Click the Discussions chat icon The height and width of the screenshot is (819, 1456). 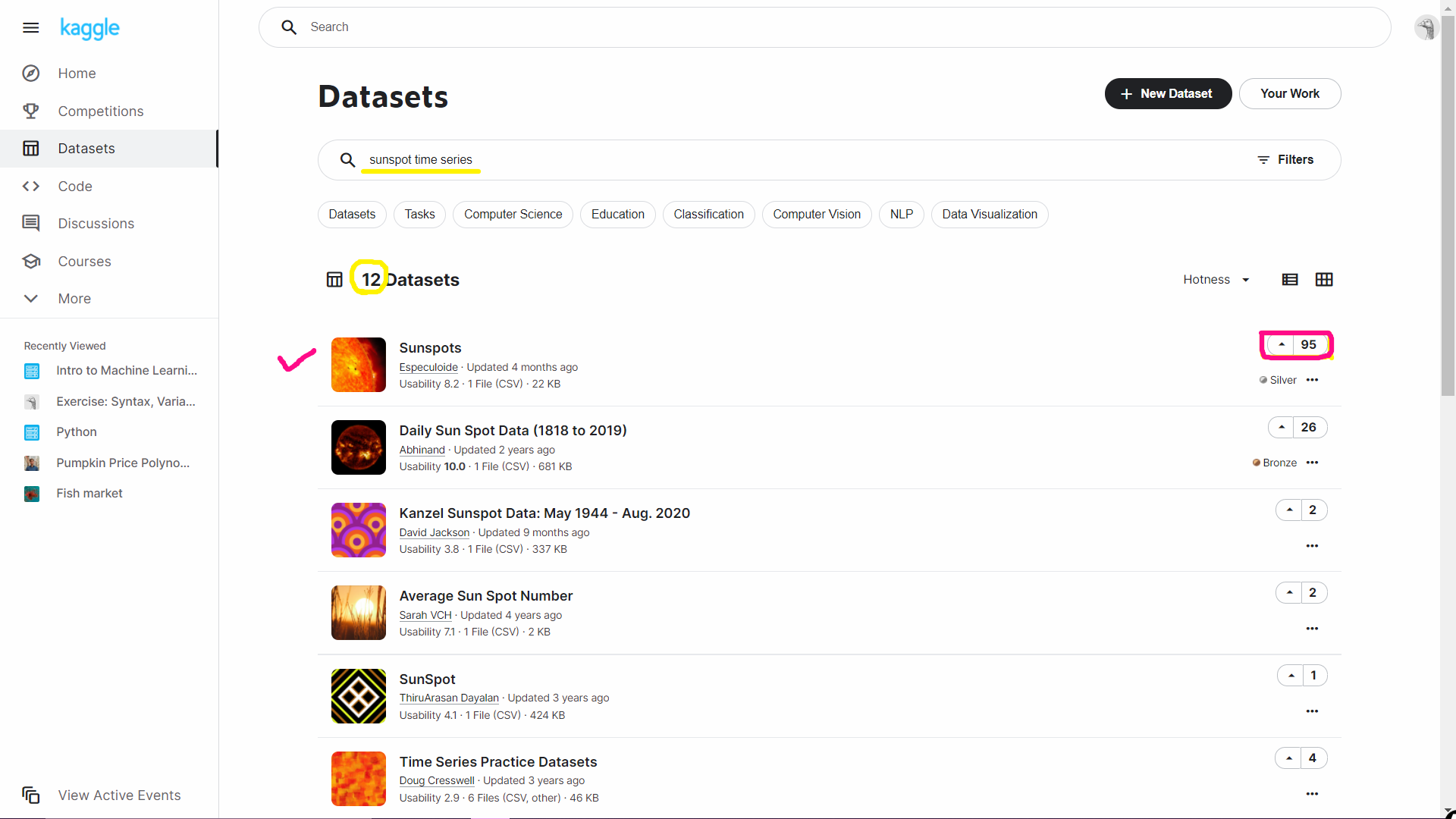[31, 223]
